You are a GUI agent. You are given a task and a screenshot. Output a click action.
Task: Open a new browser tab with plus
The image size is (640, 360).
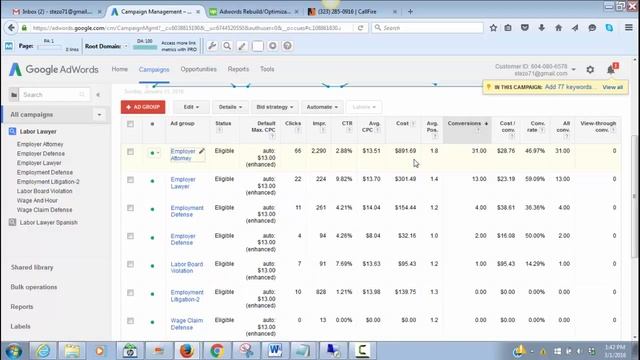pyautogui.click(x=410, y=12)
